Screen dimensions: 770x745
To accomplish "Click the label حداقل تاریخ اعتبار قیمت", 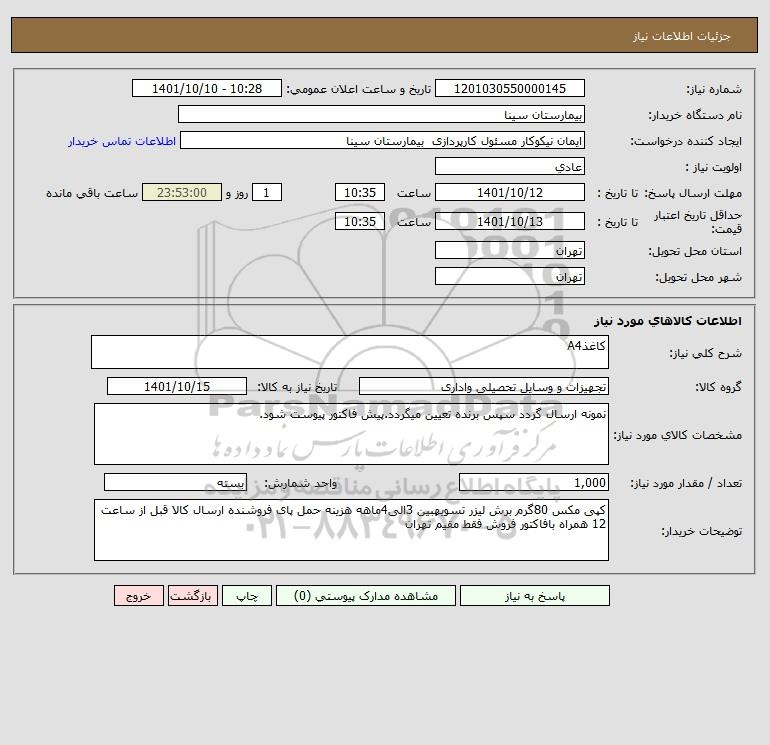I will pos(698,222).
